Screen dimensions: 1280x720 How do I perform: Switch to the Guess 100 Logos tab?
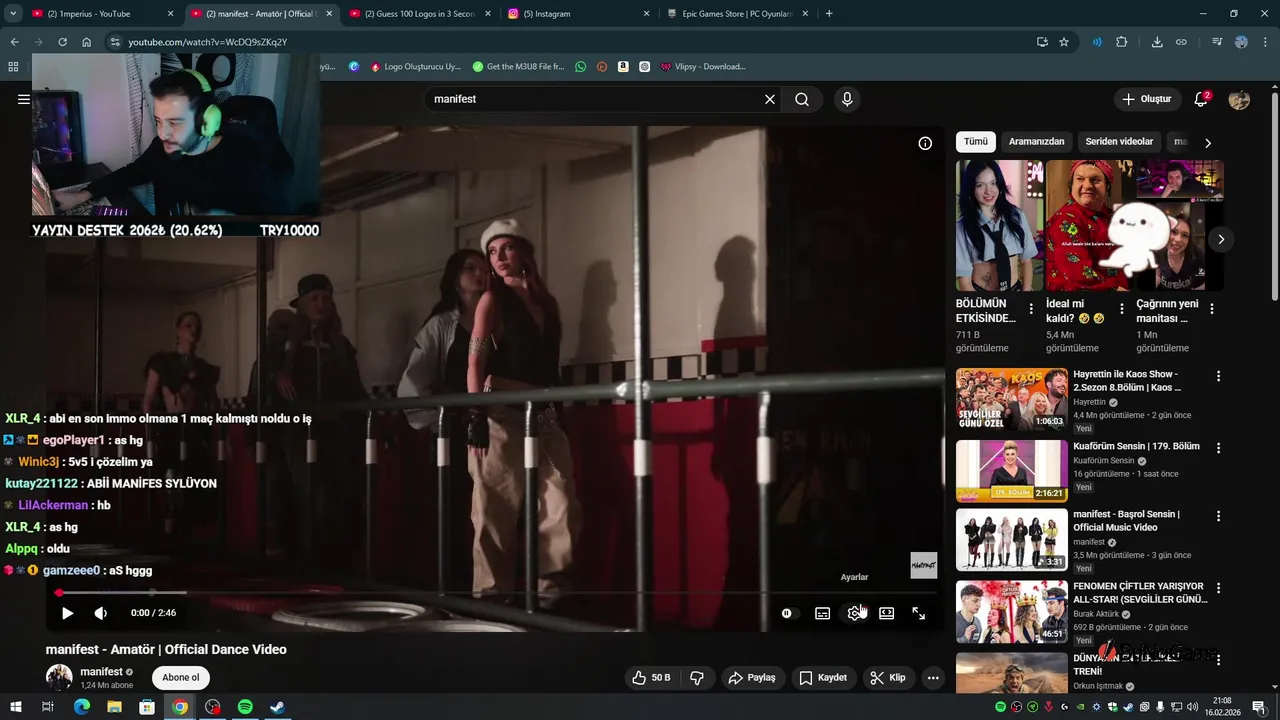point(420,14)
